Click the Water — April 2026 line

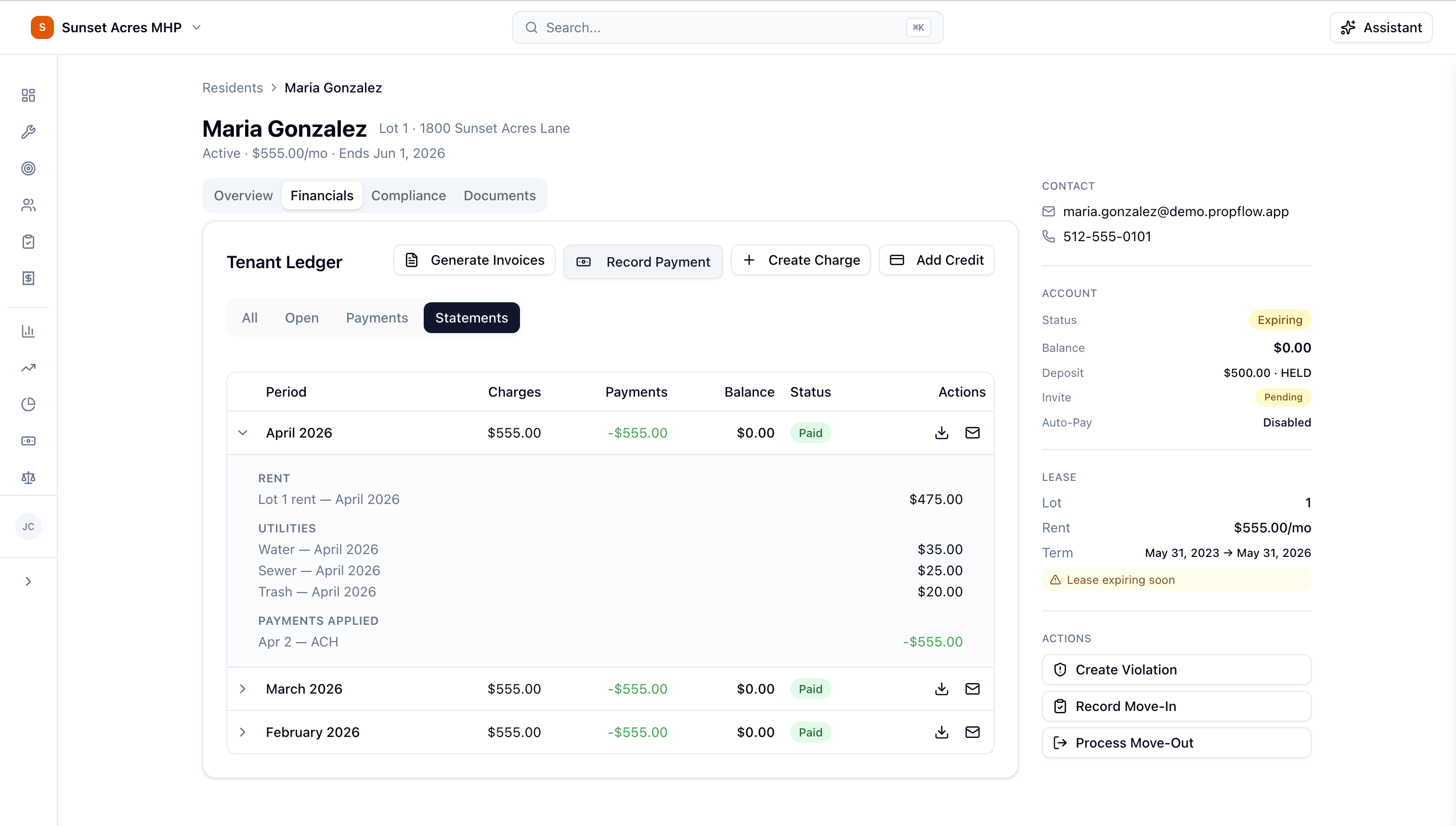pos(610,549)
